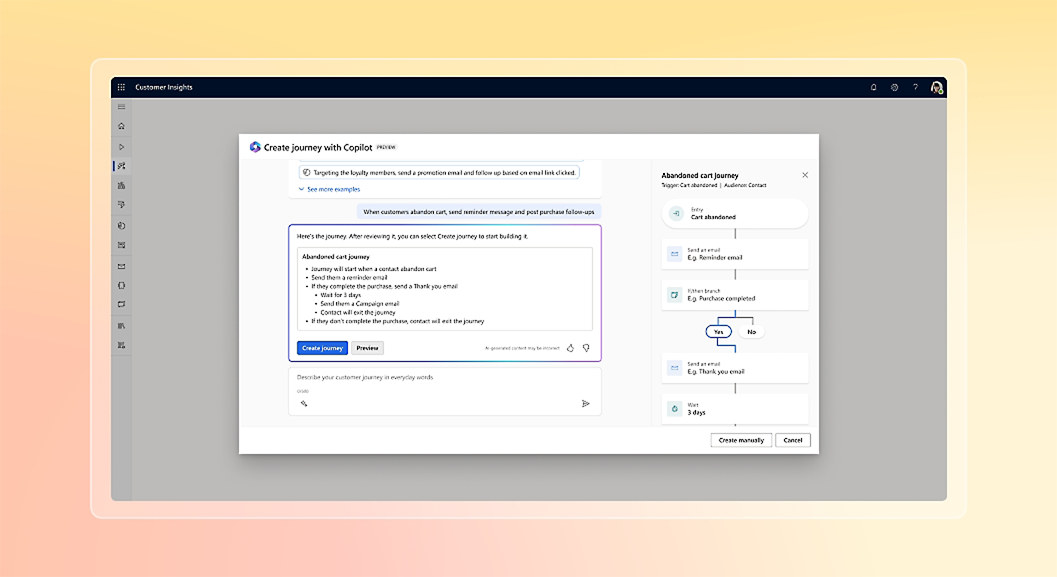The image size is (1057, 577).
Task: Click 'Send them a Campaign email' bullet
Action: click(x=359, y=303)
